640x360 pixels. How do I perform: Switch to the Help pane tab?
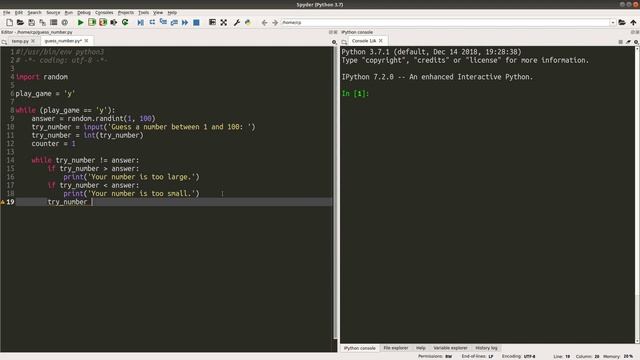point(421,348)
